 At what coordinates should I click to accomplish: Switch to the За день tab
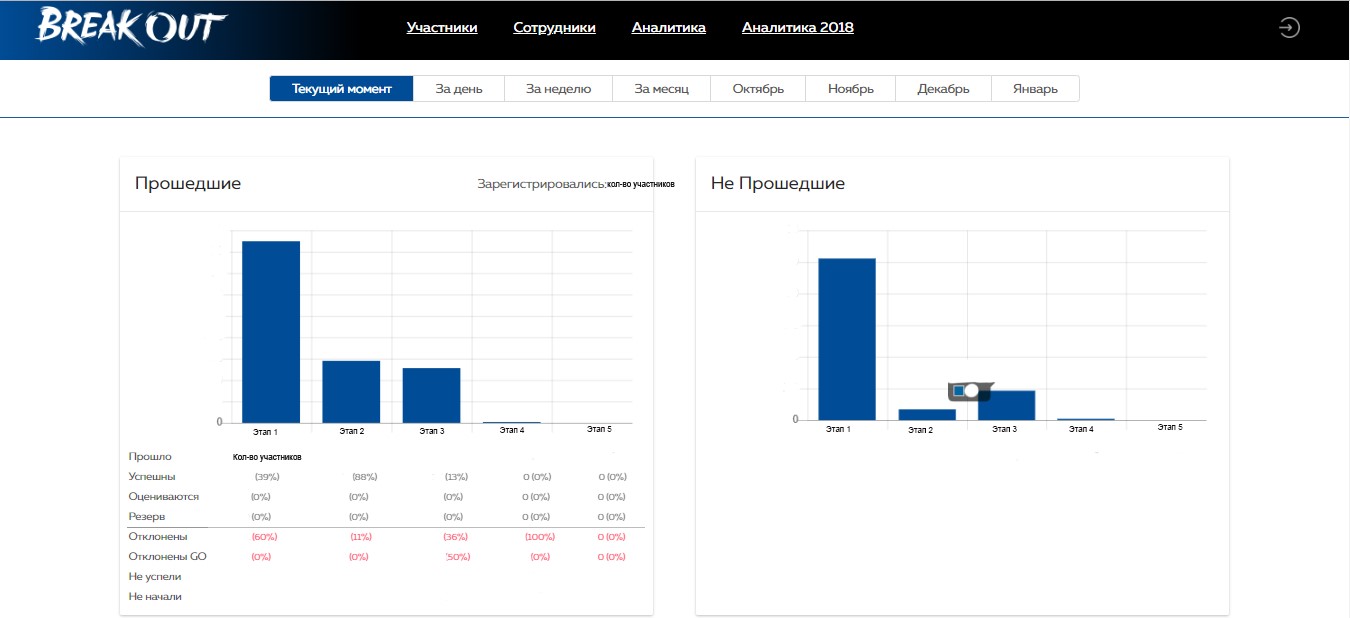(x=458, y=88)
